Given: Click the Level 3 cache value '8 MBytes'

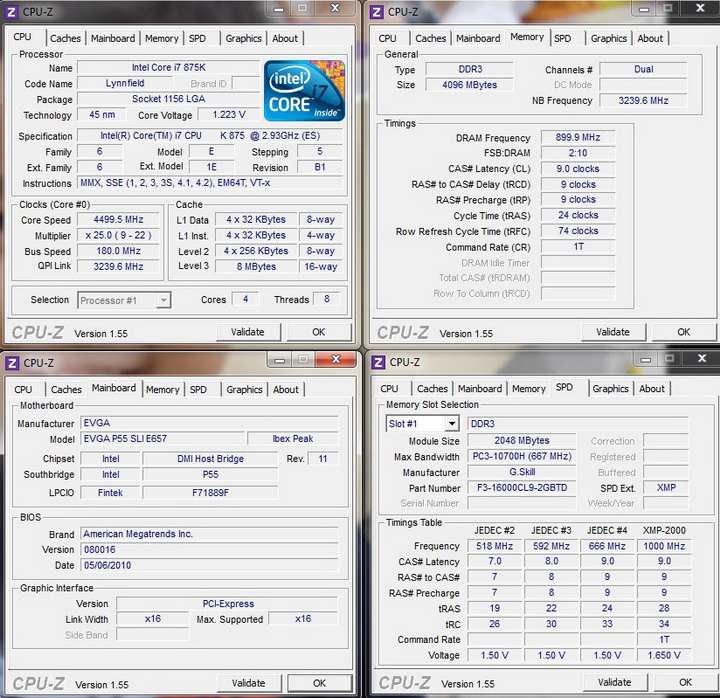Looking at the screenshot, I should point(256,266).
